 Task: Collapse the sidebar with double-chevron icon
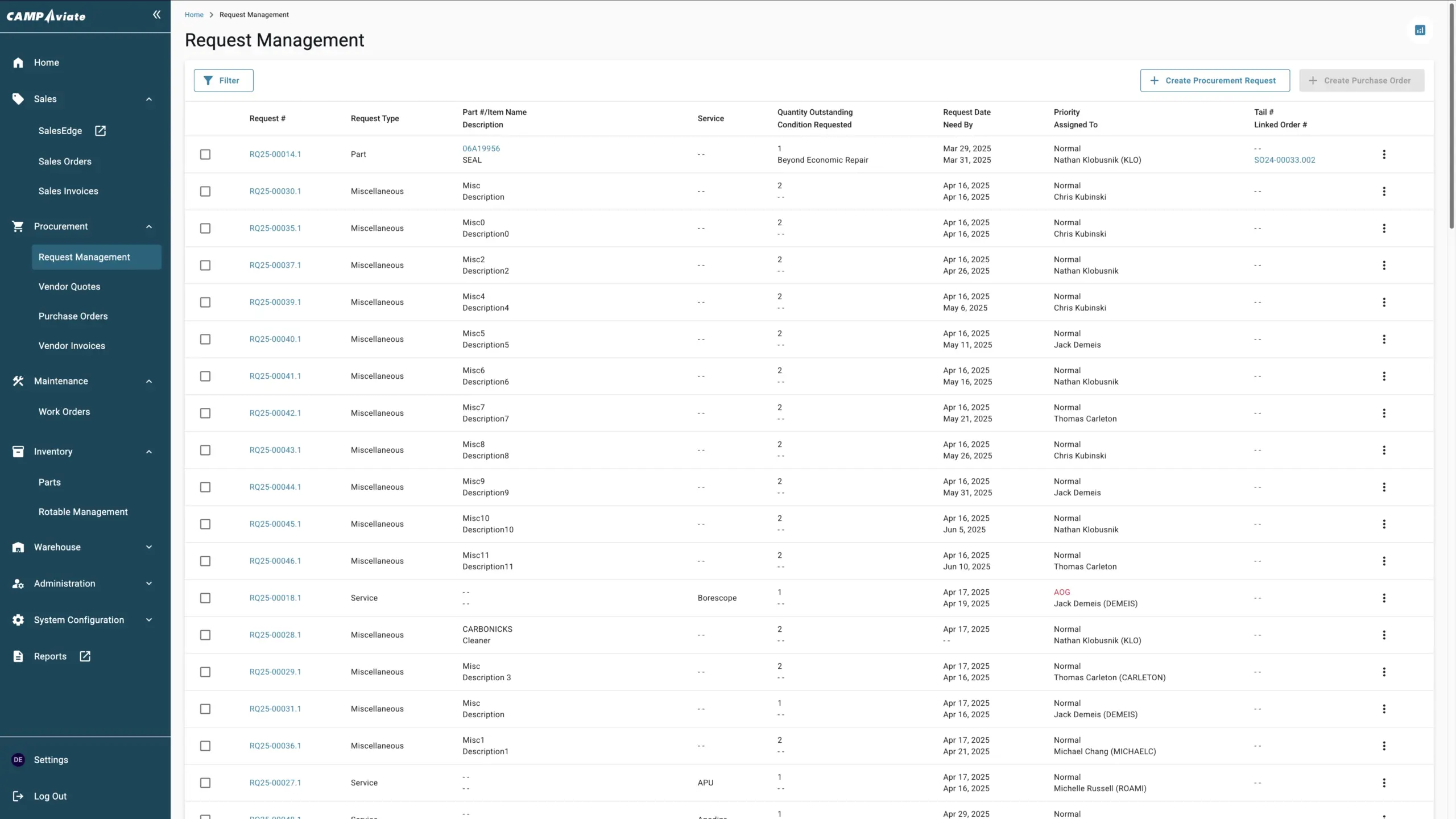coord(156,15)
